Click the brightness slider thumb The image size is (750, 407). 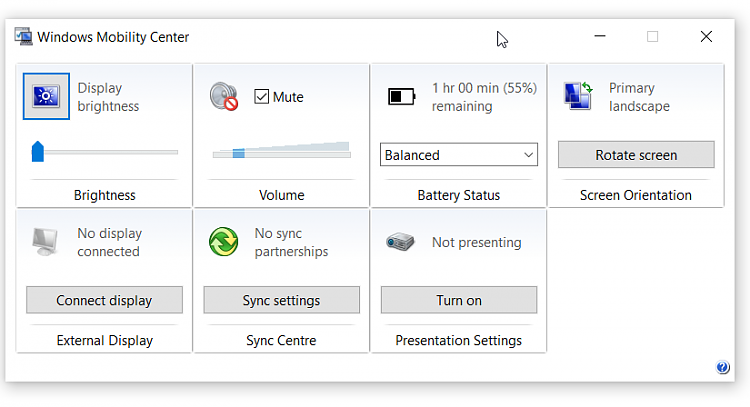coord(38,152)
